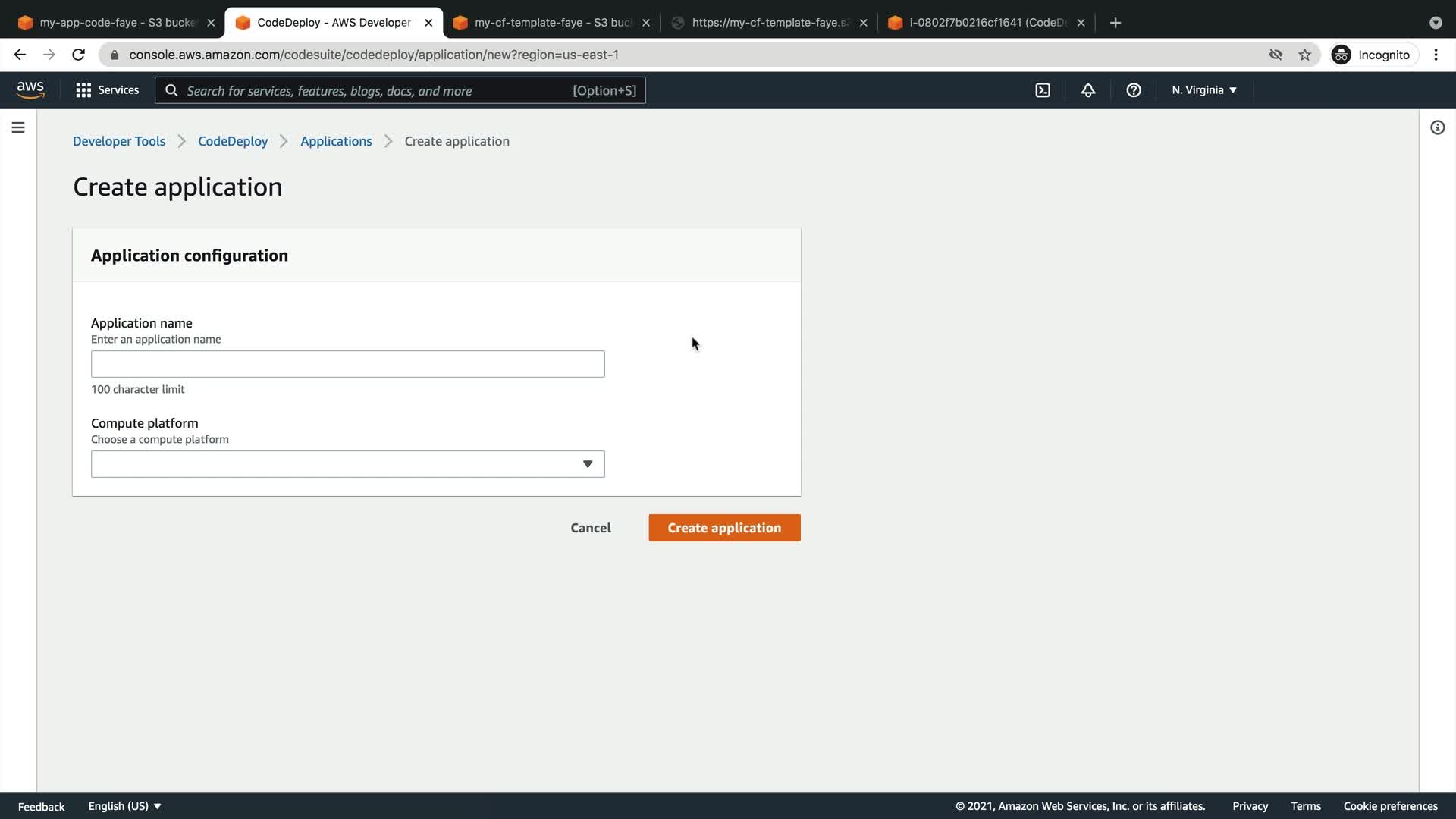Bookmark this page with star icon

point(1304,55)
